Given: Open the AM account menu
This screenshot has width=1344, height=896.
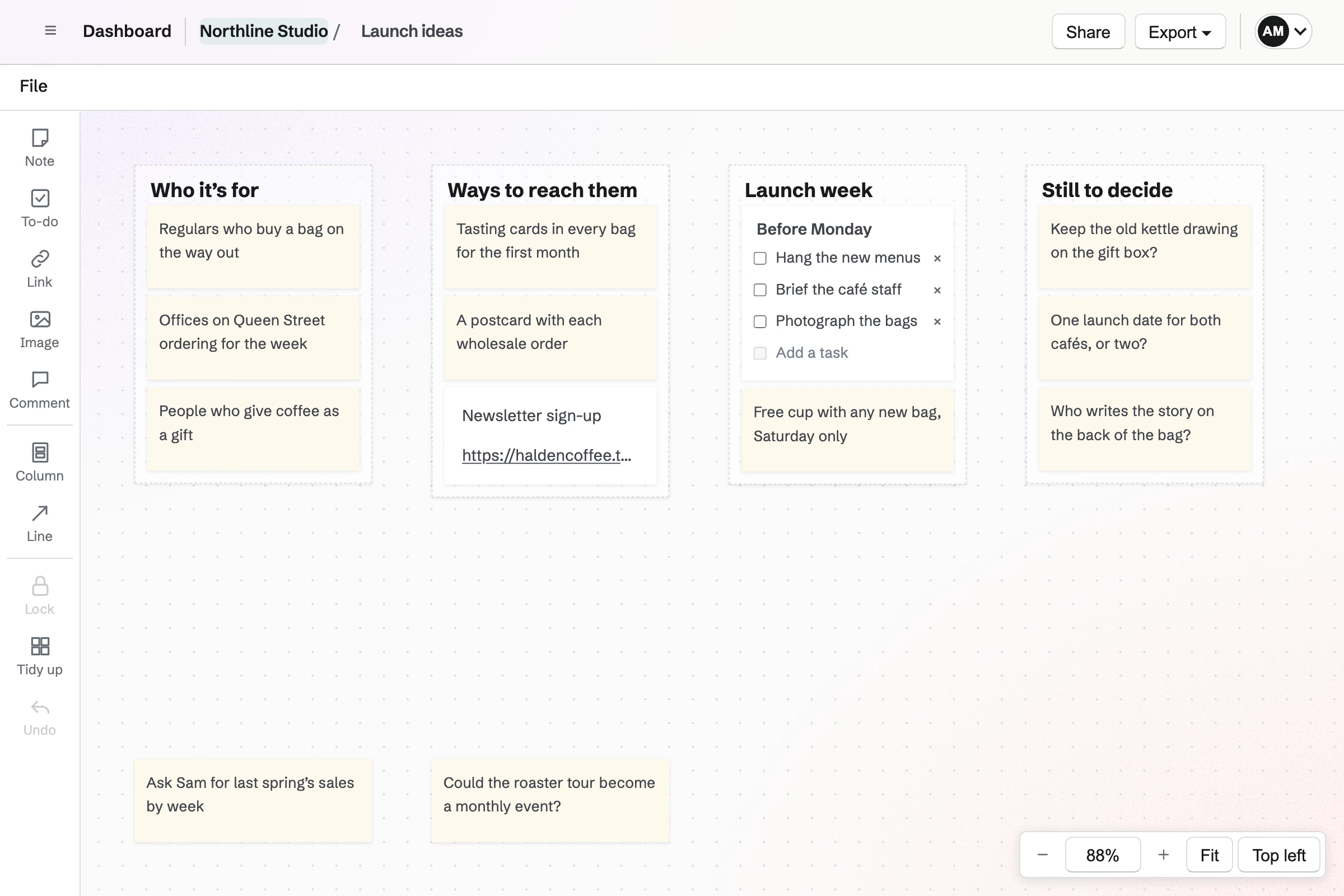Looking at the screenshot, I should [x=1282, y=31].
